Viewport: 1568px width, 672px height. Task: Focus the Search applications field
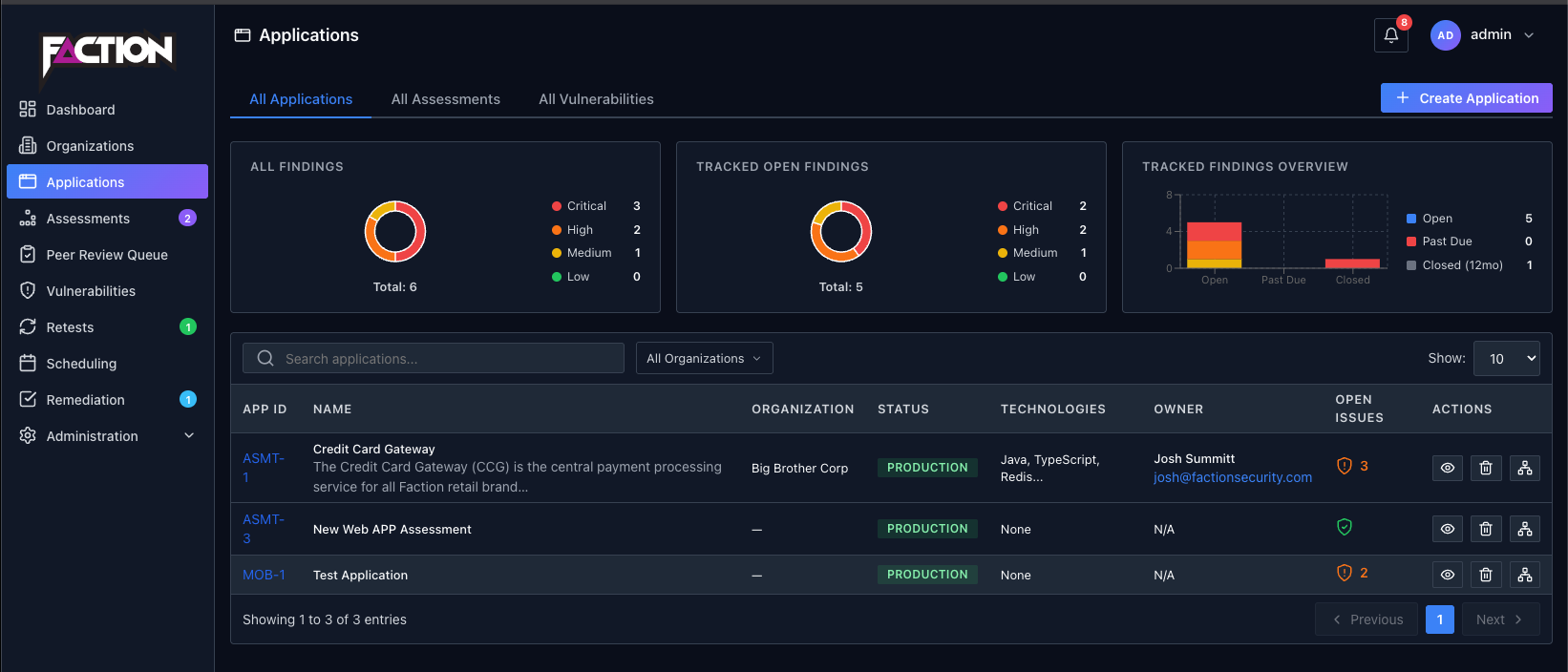pos(434,358)
